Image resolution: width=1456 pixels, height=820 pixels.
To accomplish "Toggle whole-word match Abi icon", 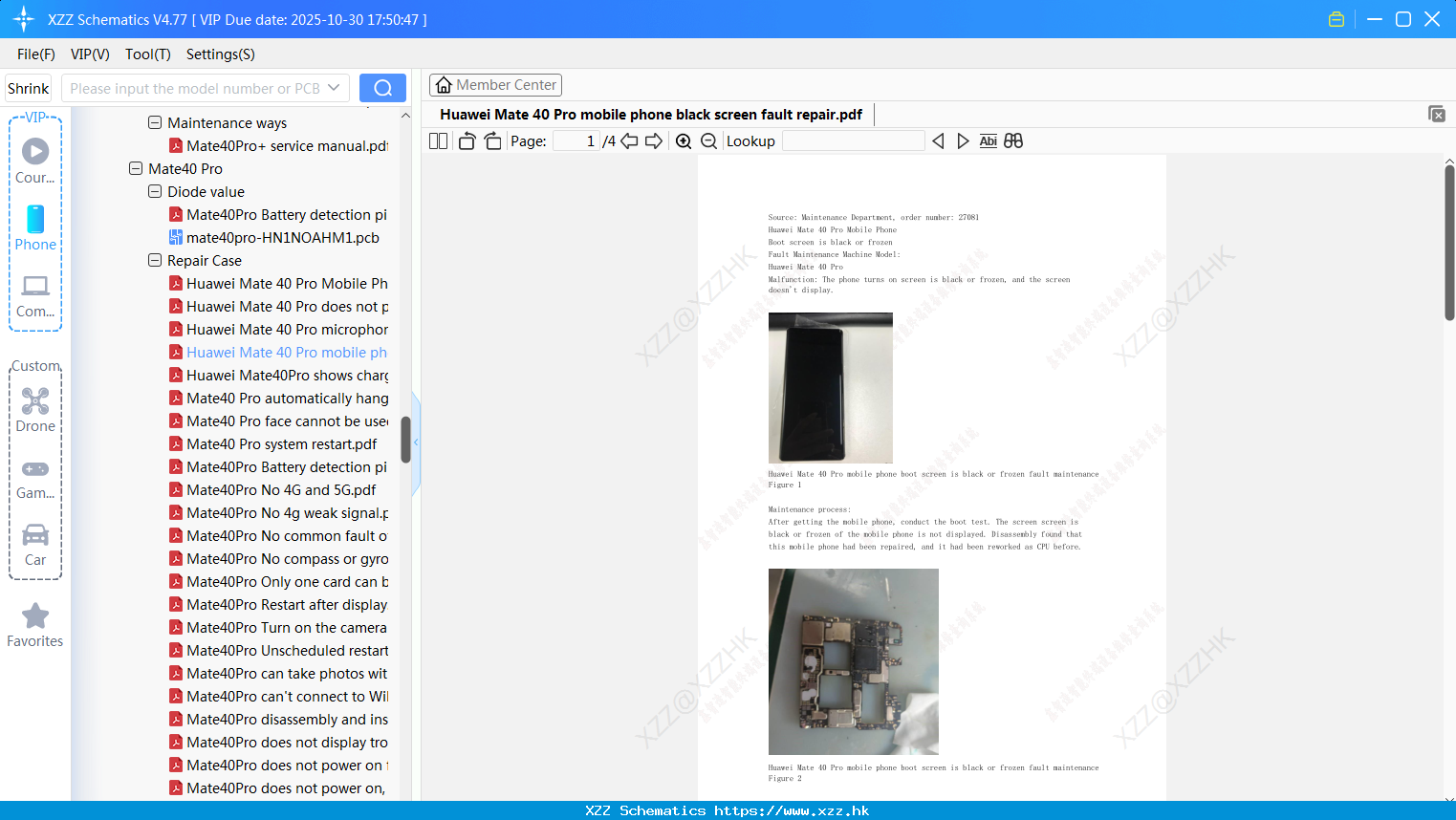I will point(989,140).
